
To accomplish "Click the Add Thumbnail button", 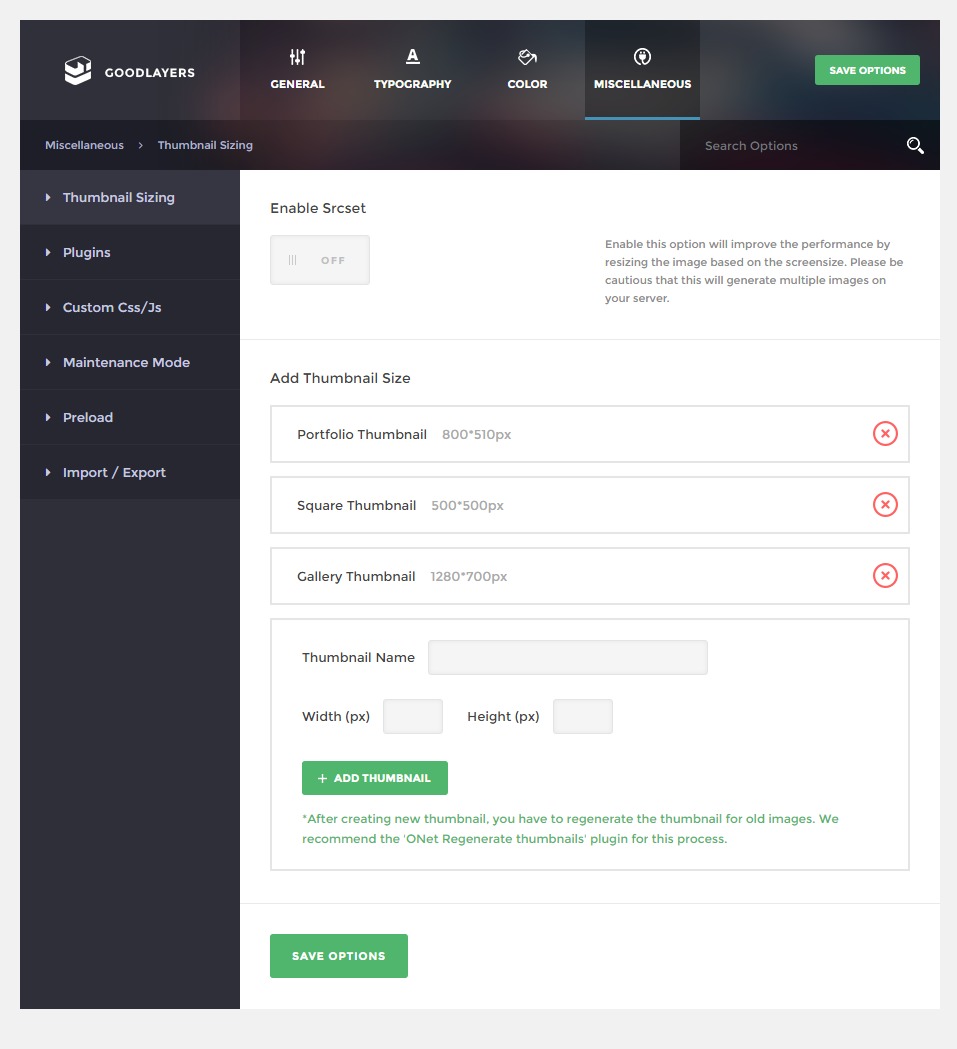I will [x=375, y=778].
